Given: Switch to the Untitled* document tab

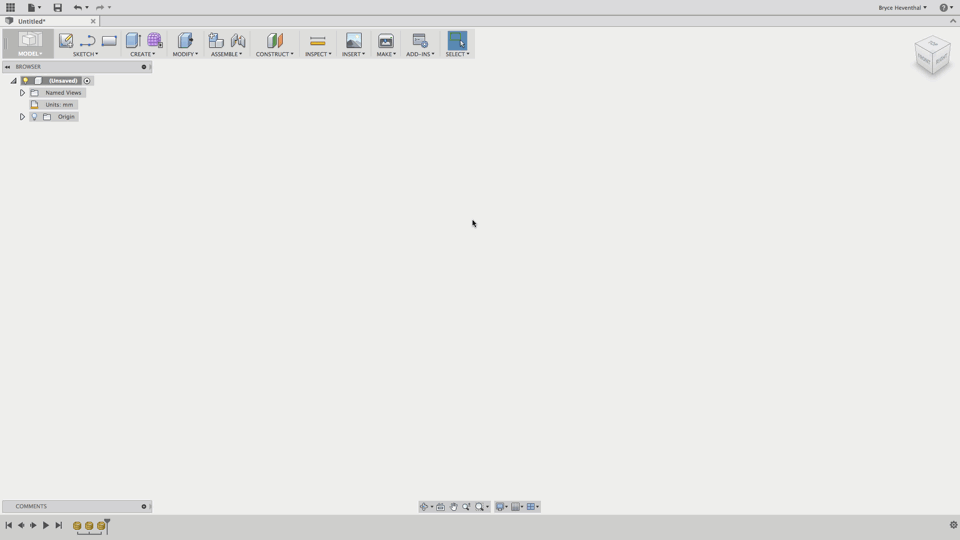Looking at the screenshot, I should 32,21.
